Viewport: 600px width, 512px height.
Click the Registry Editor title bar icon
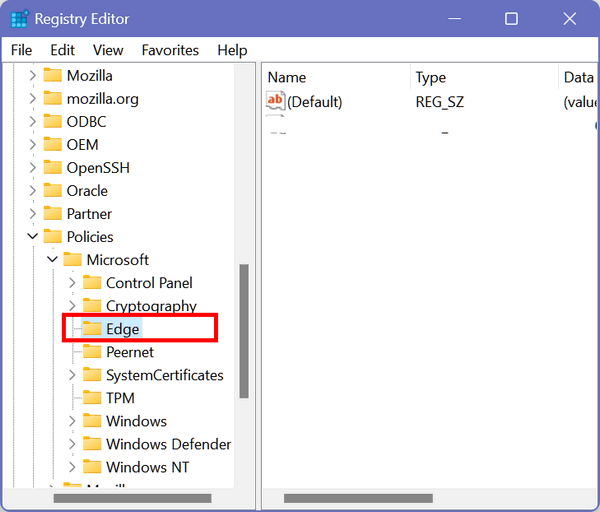point(20,19)
